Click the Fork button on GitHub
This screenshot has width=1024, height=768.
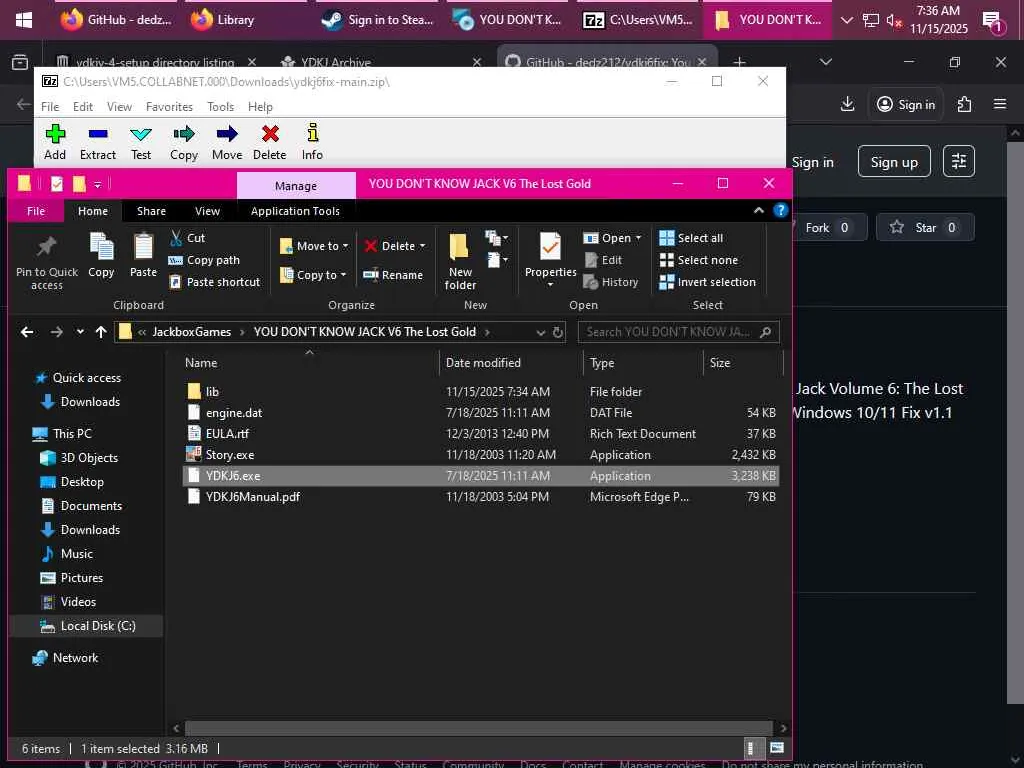point(827,227)
